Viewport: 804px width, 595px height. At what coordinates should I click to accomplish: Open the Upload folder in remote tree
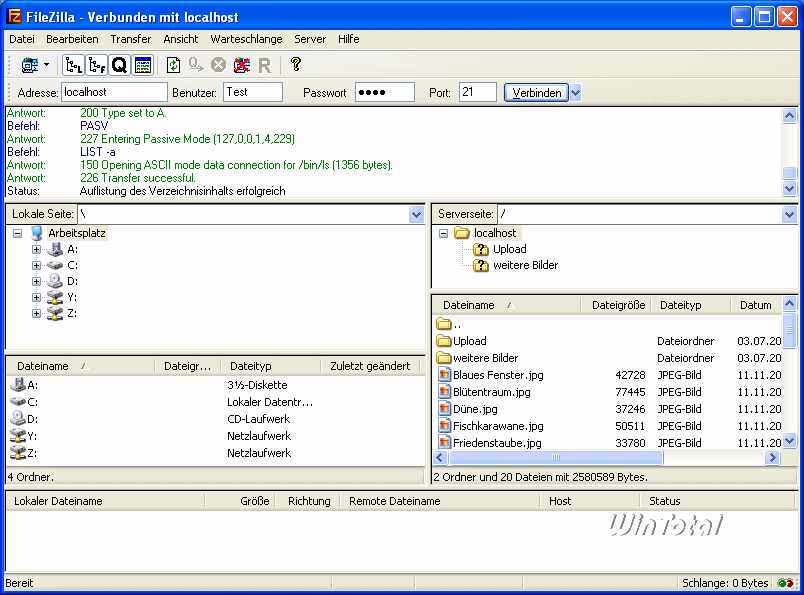[x=509, y=249]
